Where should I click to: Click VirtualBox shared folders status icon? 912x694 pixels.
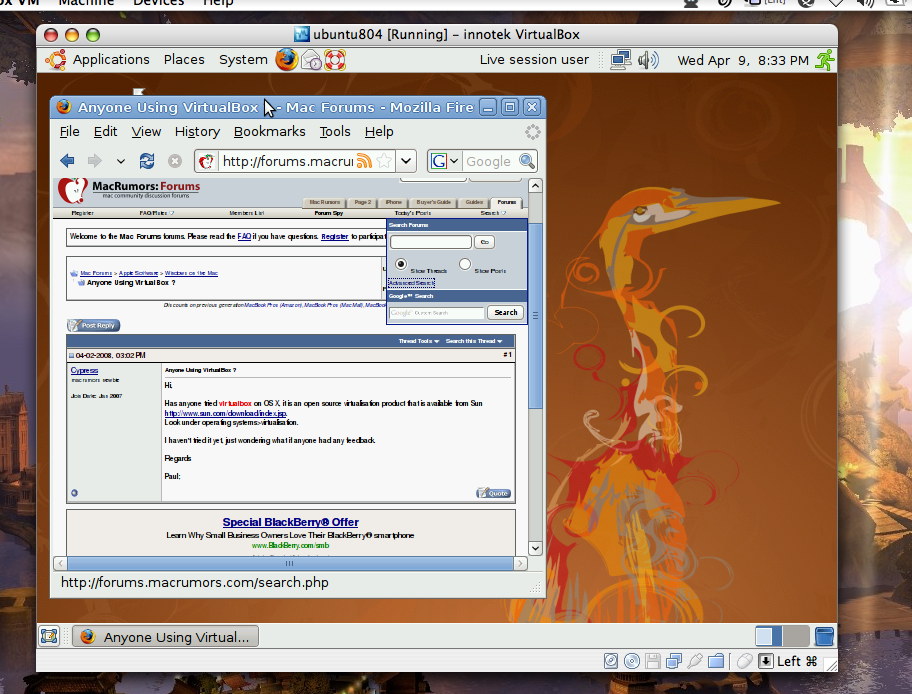click(x=716, y=661)
